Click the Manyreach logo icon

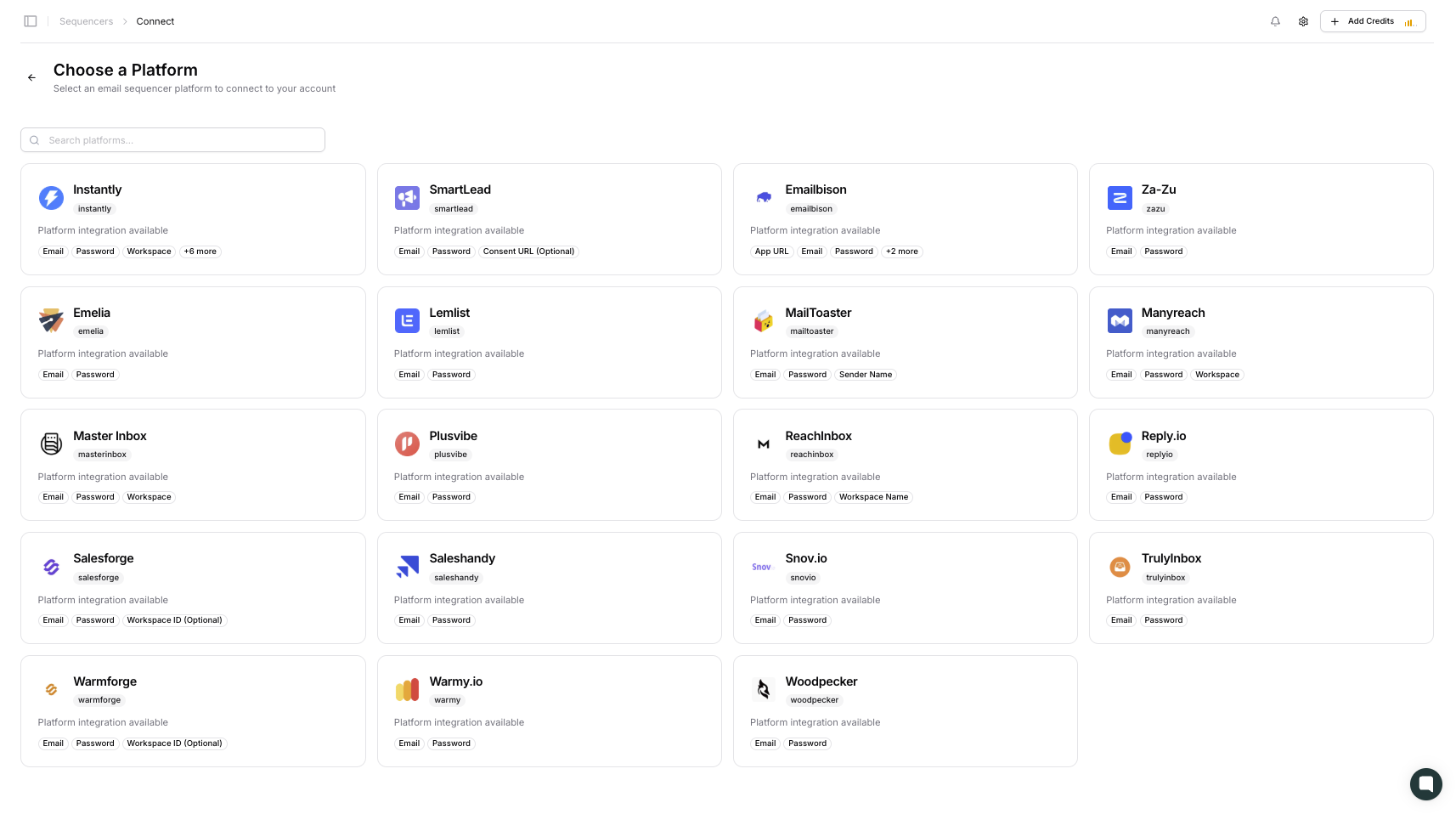click(1120, 321)
